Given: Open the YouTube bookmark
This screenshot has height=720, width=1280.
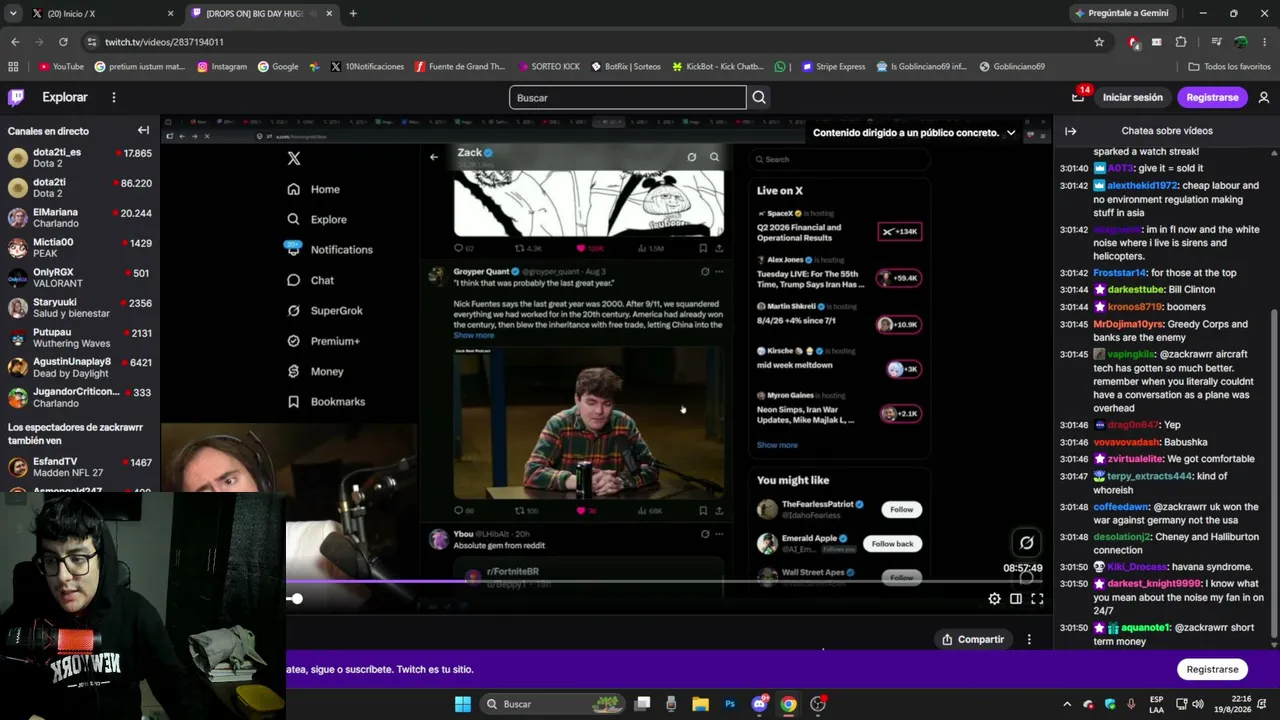Looking at the screenshot, I should pos(61,67).
